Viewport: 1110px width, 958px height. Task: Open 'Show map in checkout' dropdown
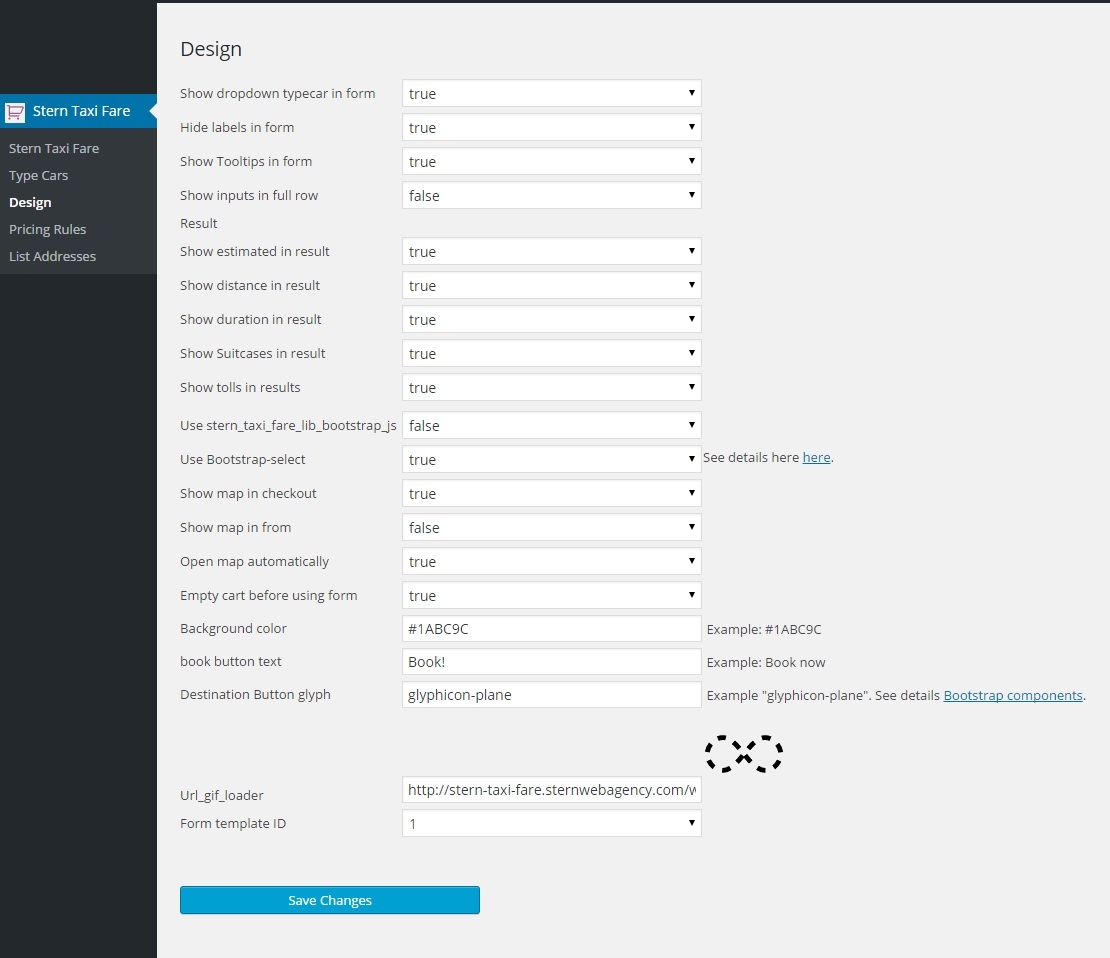click(551, 494)
